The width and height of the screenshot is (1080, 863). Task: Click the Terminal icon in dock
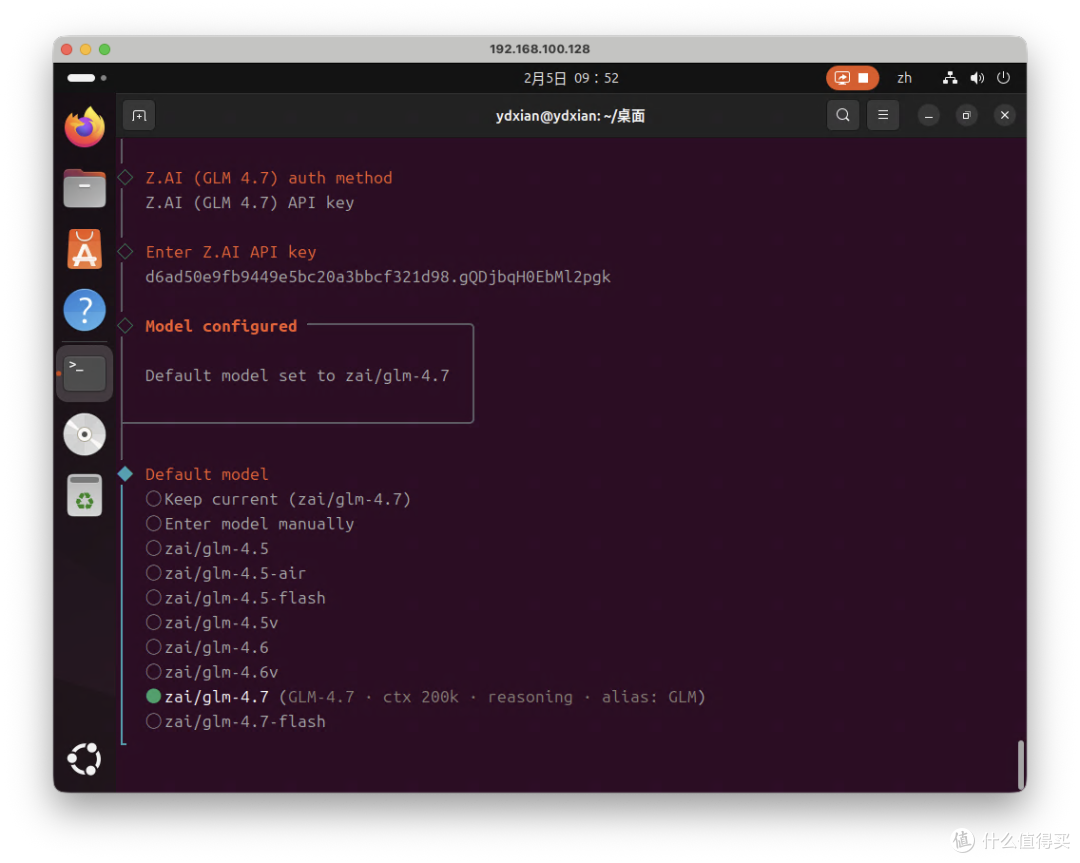point(85,373)
